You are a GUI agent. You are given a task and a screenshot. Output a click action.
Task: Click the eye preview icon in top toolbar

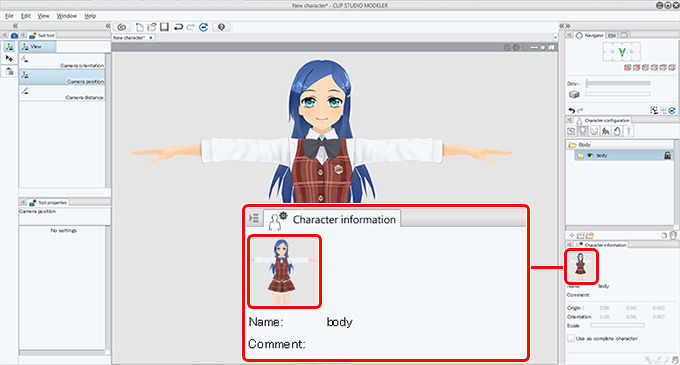(121, 27)
